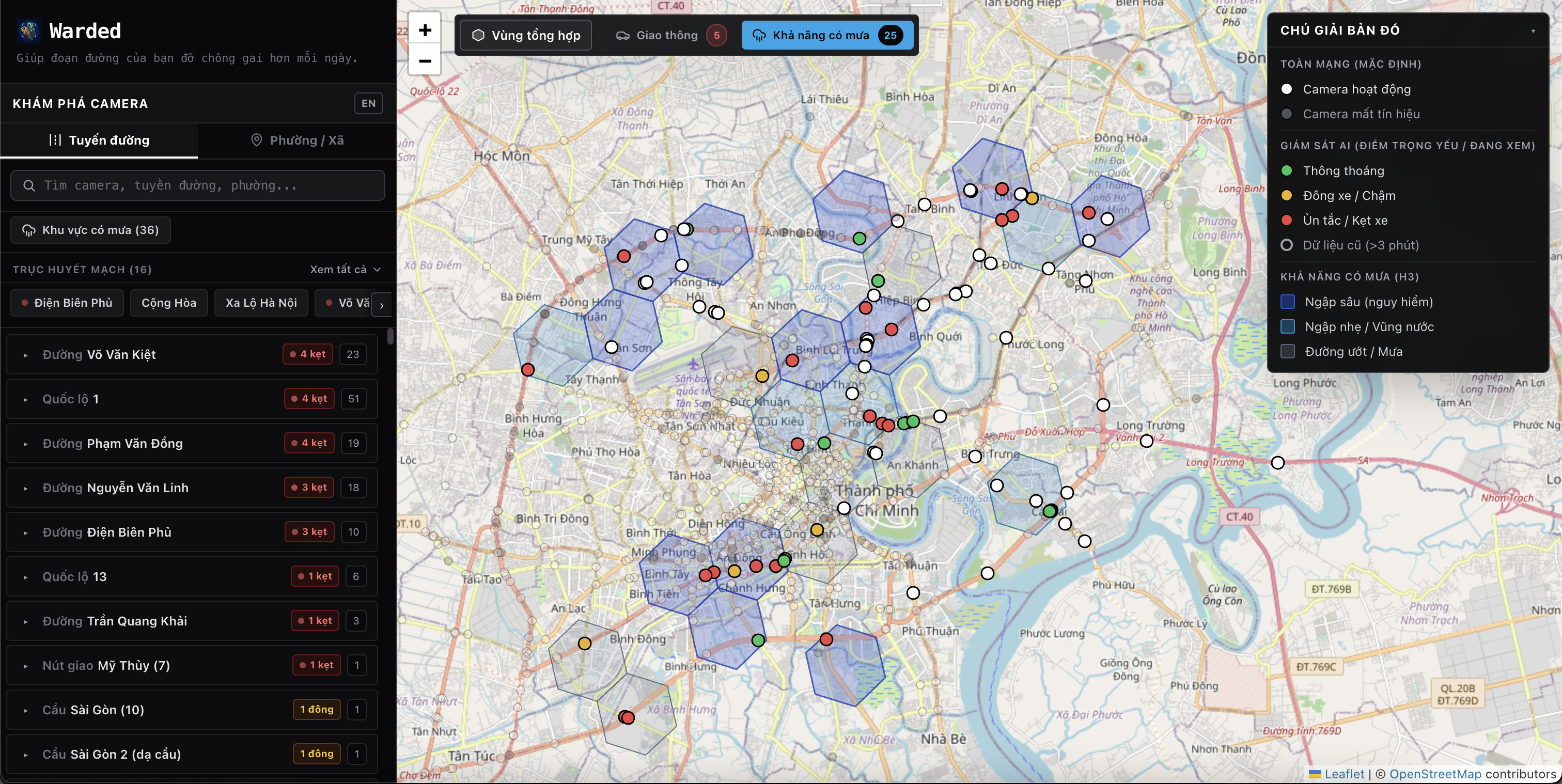Zoom in the map with plus button

[x=425, y=30]
